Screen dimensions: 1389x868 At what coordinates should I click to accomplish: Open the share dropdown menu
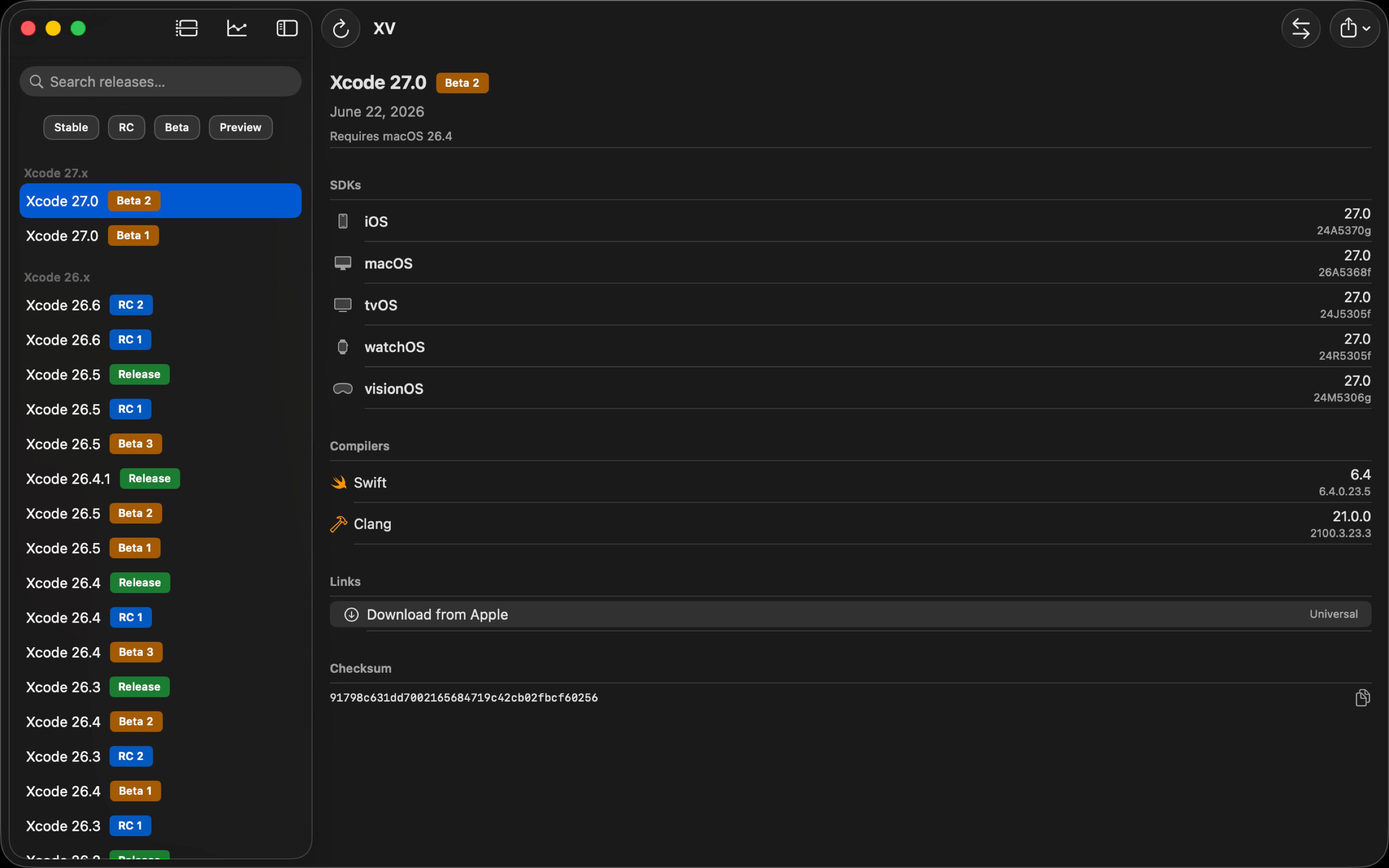[x=1355, y=28]
